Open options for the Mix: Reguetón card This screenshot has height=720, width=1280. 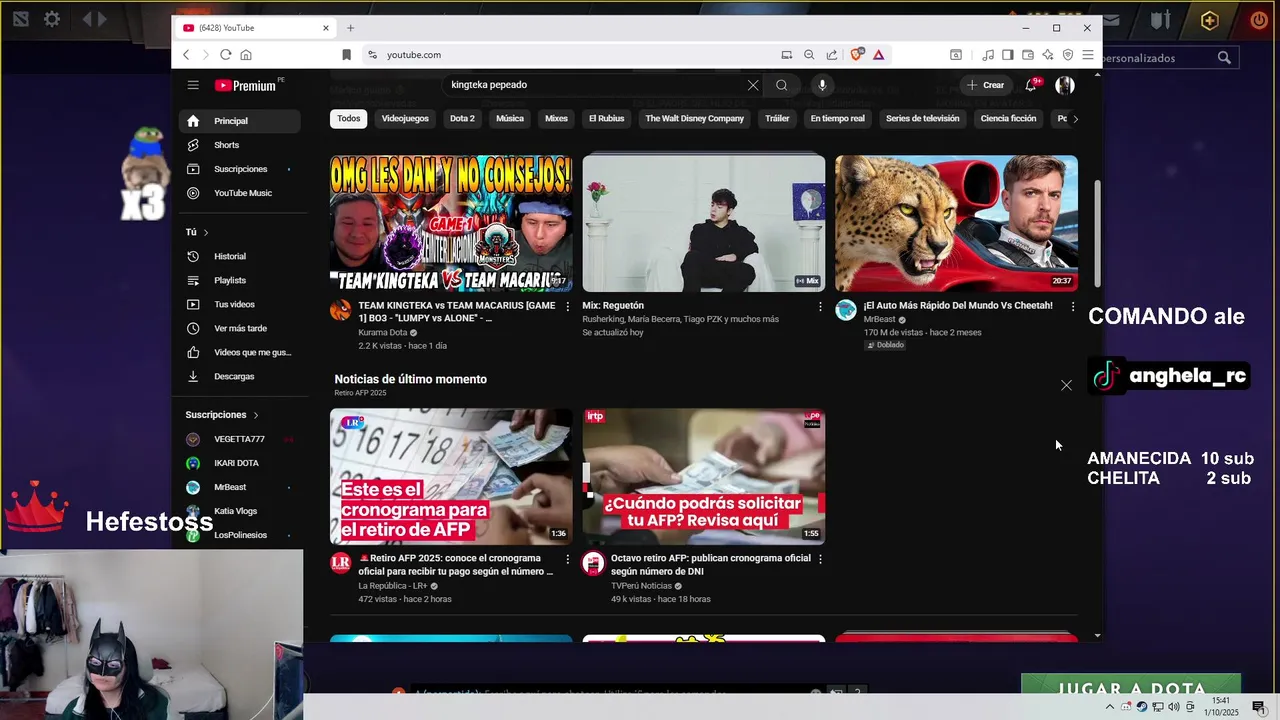point(820,306)
